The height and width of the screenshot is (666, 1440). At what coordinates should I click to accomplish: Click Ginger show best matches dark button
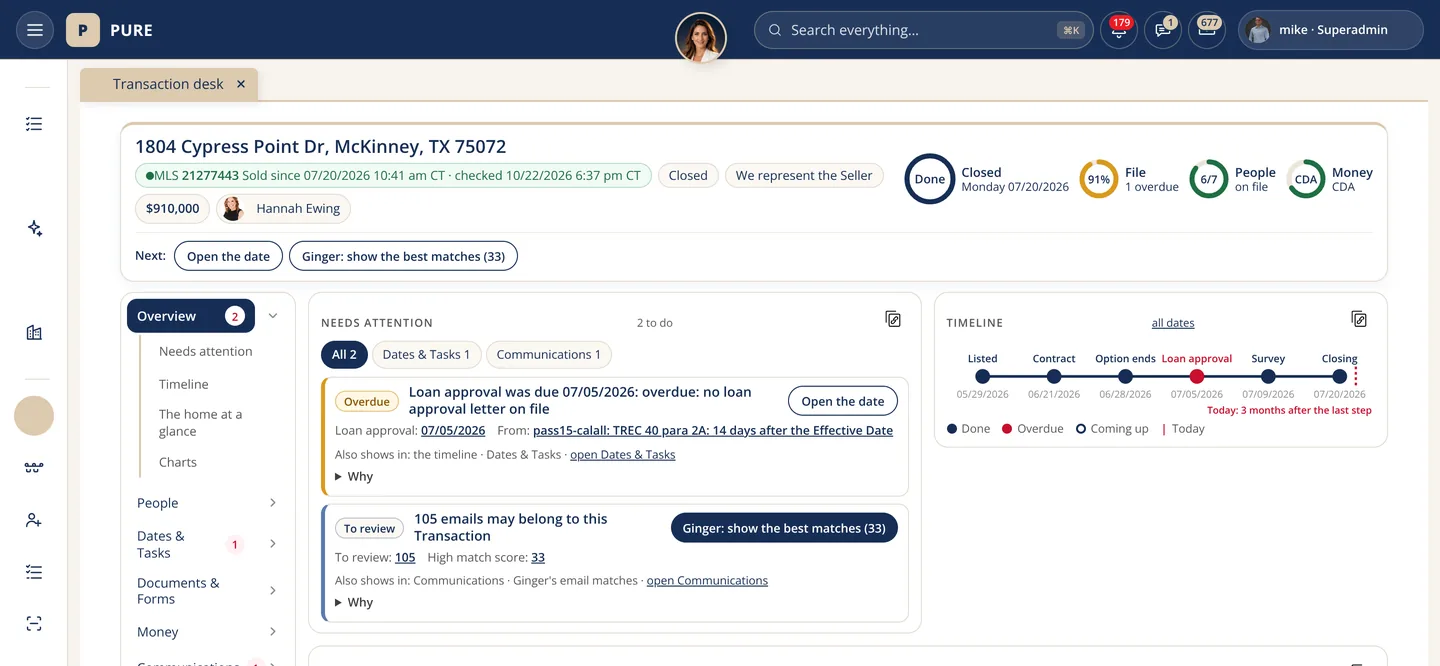784,528
